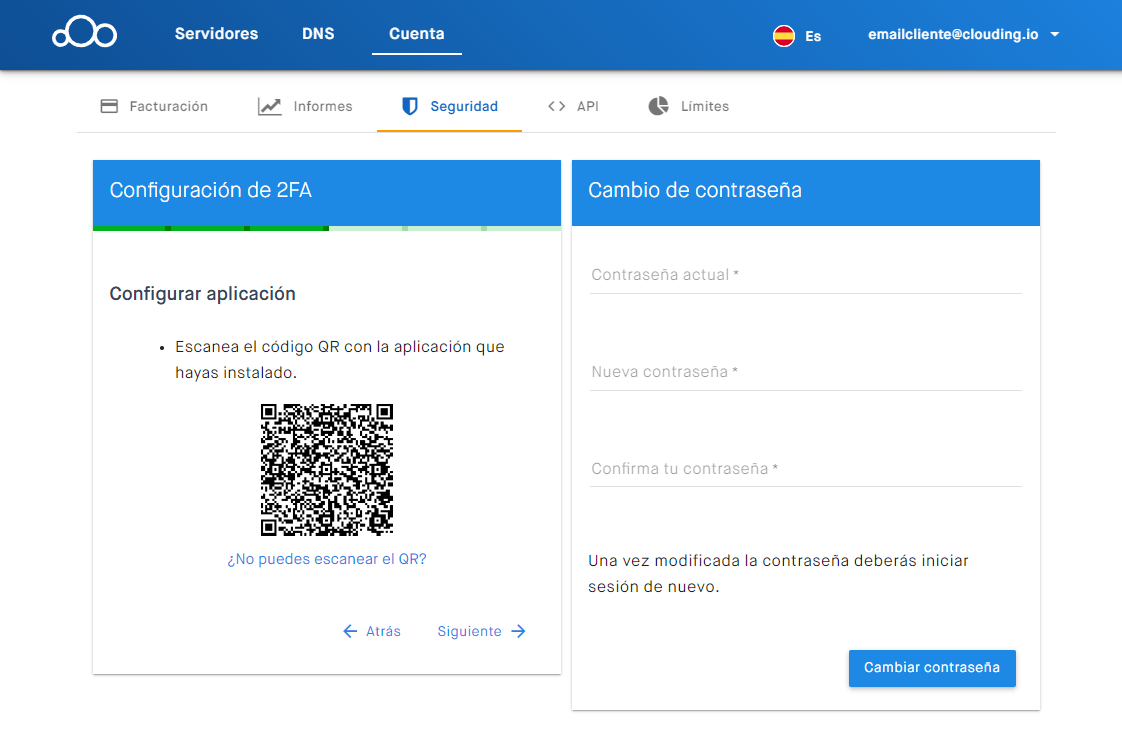Click the Seguridad shield icon
The width and height of the screenshot is (1122, 743).
409,107
